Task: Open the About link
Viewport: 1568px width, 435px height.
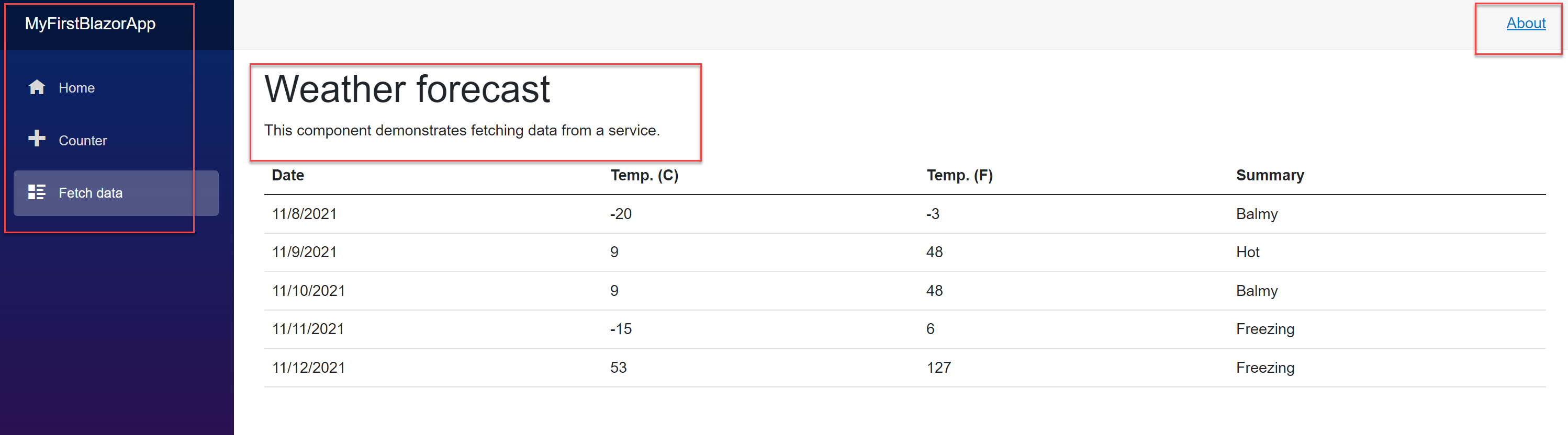Action: (x=1526, y=24)
